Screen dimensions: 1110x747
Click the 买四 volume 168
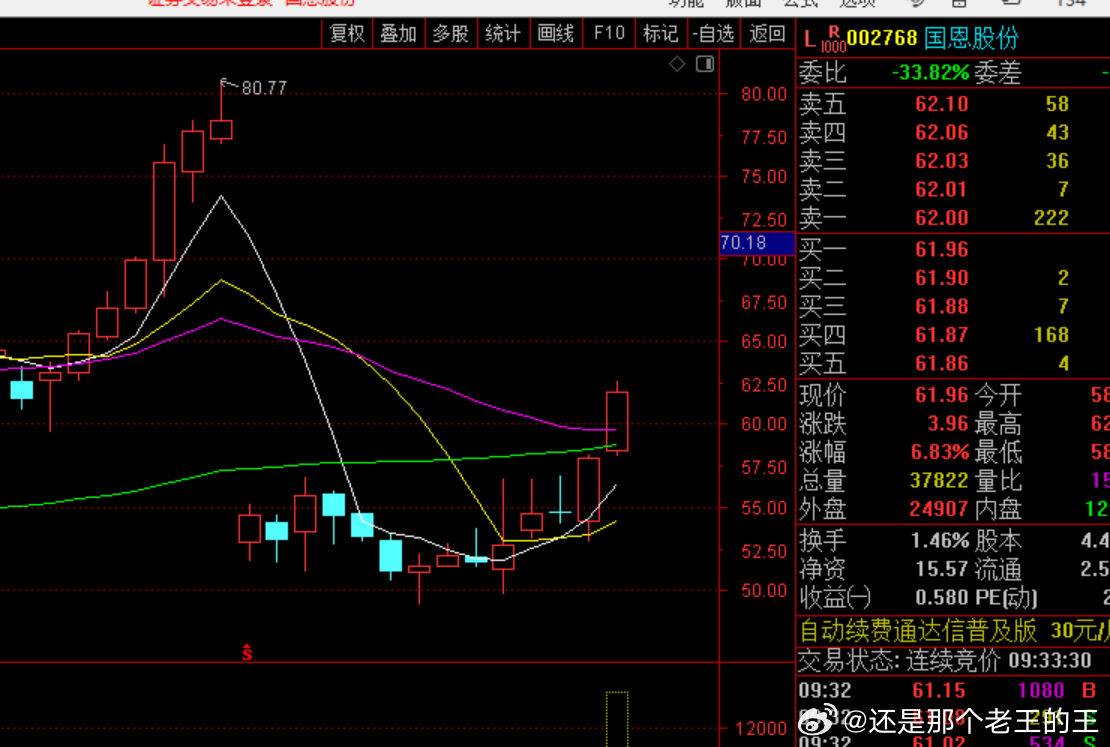(x=1051, y=334)
